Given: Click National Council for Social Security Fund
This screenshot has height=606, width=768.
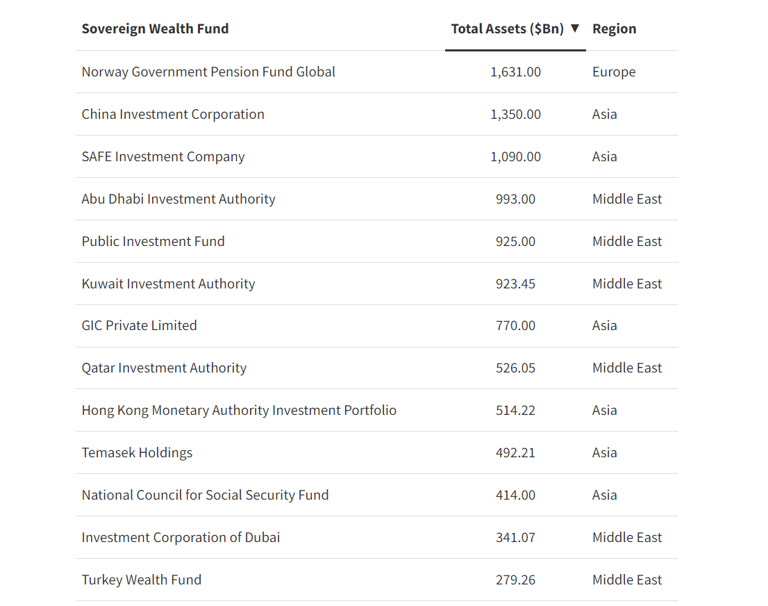Looking at the screenshot, I should [205, 495].
